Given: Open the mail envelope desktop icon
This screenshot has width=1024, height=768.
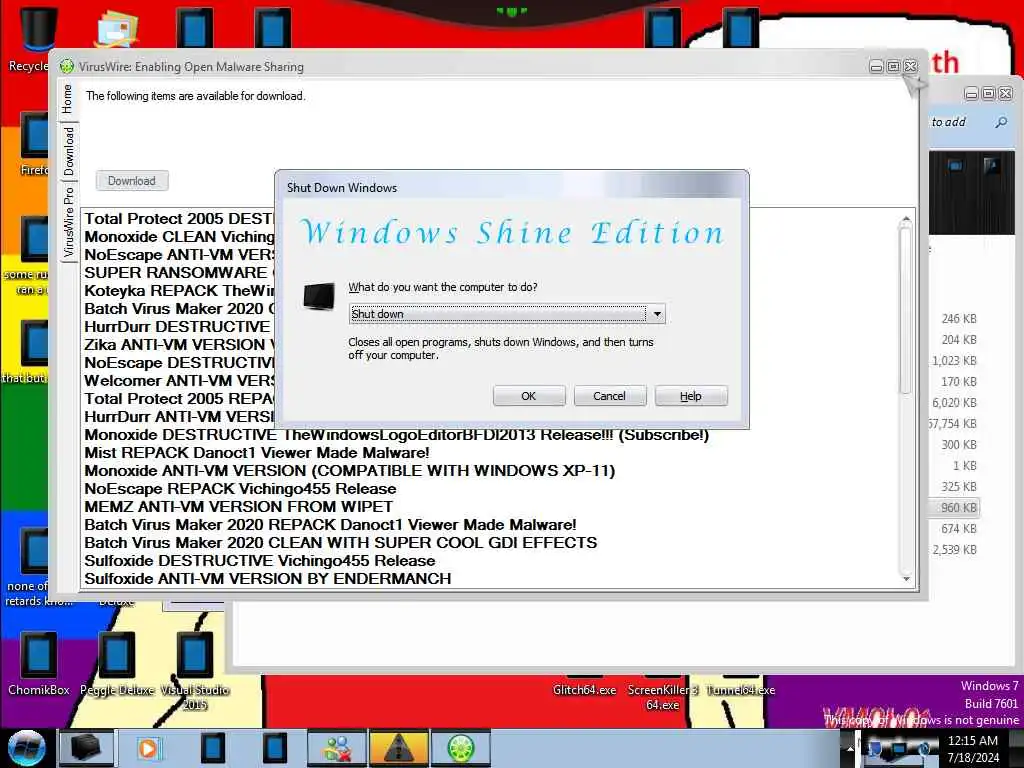Looking at the screenshot, I should pyautogui.click(x=116, y=27).
